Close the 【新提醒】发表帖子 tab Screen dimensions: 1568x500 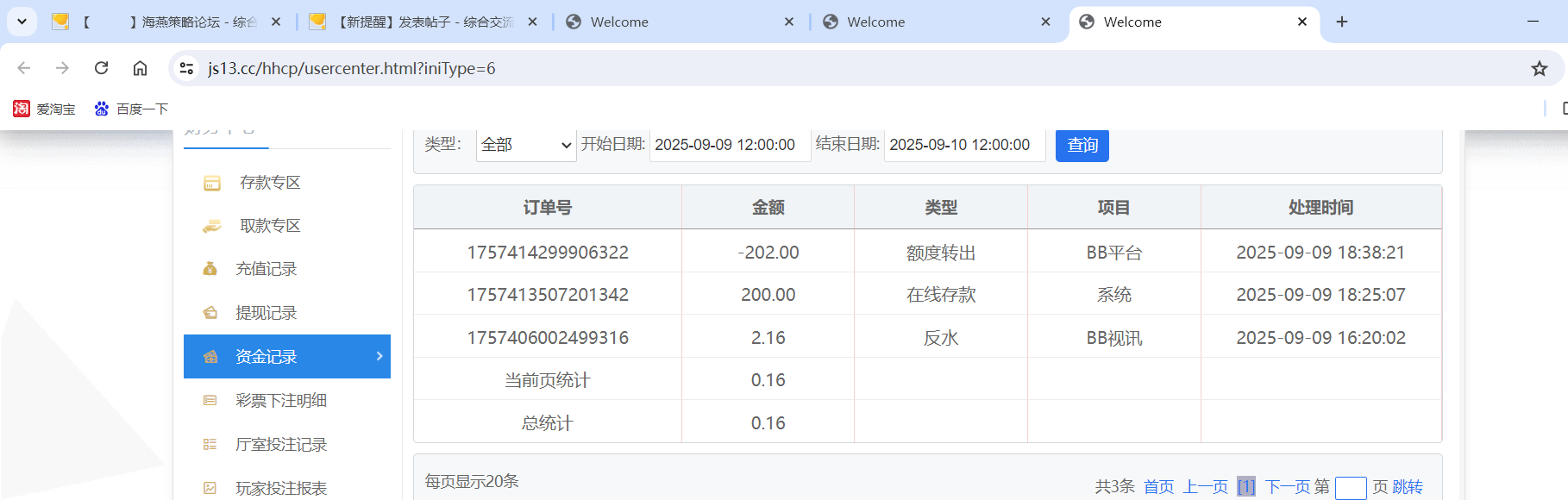[x=533, y=22]
